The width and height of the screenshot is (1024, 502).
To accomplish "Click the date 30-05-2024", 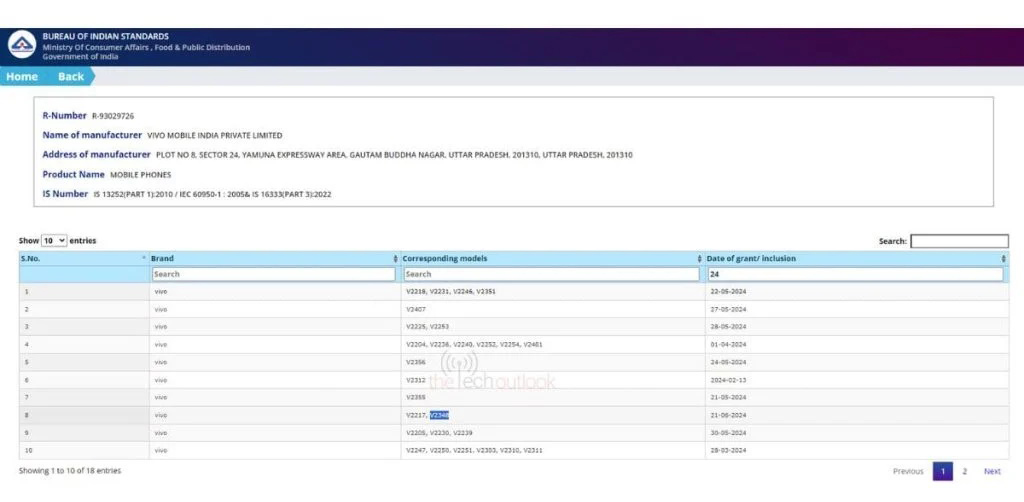I will tap(728, 433).
